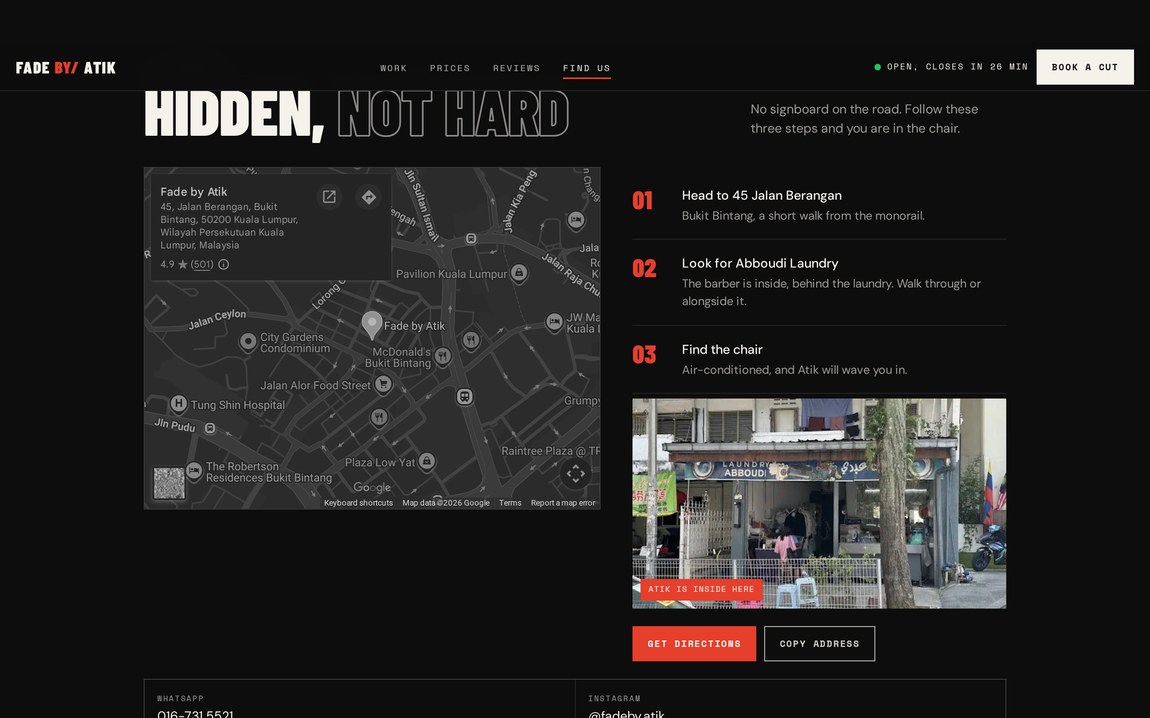
Task: Click the Google logo on the map
Action: pyautogui.click(x=372, y=488)
